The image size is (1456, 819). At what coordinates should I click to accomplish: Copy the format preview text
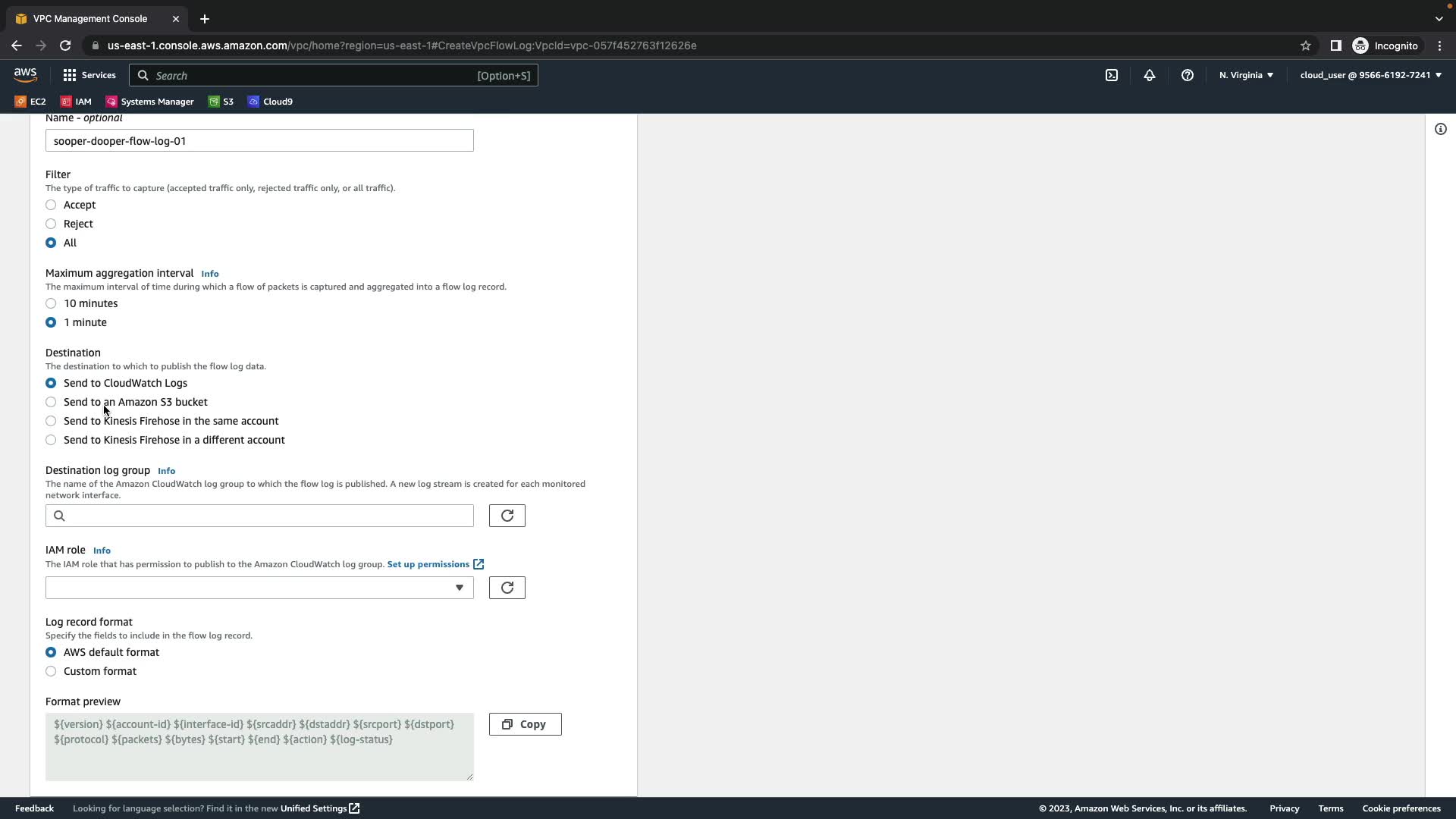pos(525,724)
